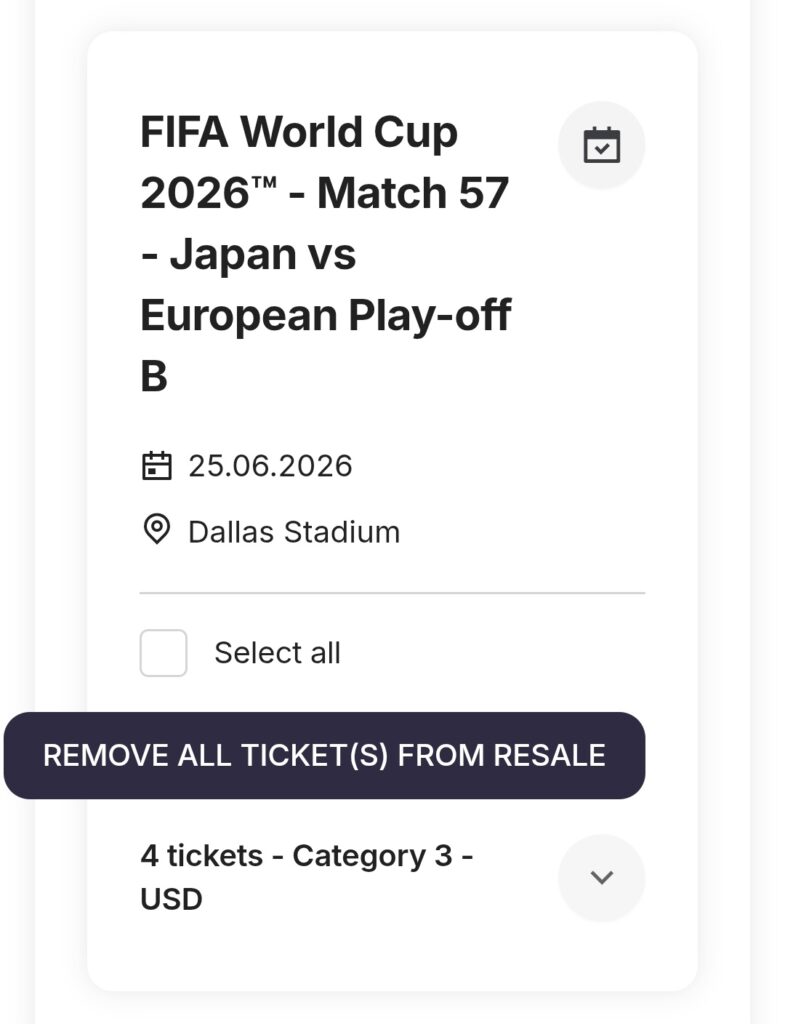Image resolution: width=785 pixels, height=1024 pixels.
Task: Select the "Japan vs" heading line
Action: (248, 255)
